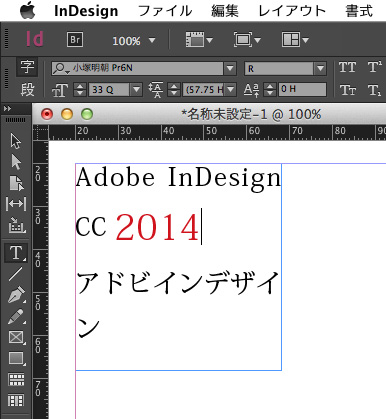Expand the font family dropdown arrow

click(x=230, y=68)
